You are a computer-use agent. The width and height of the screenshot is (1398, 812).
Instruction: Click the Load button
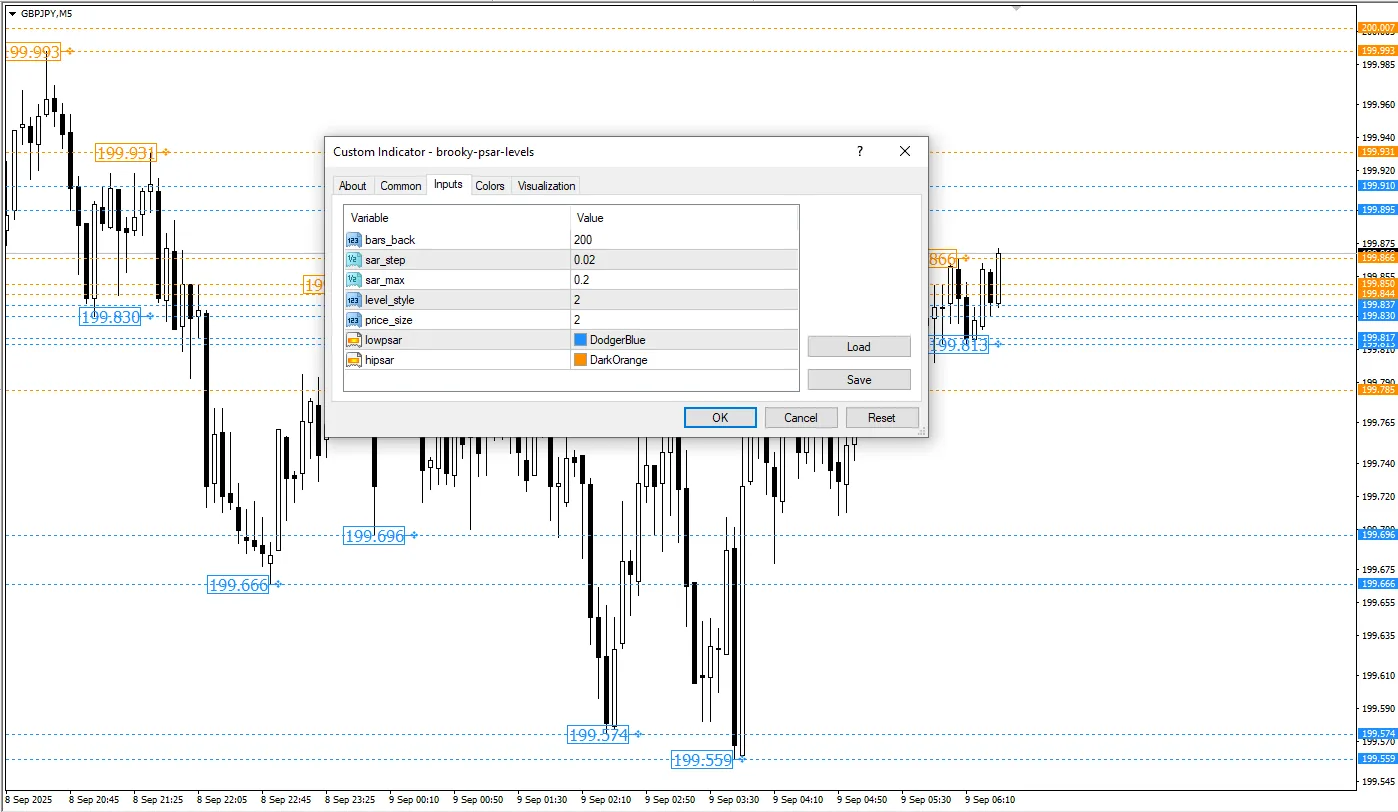pyautogui.click(x=859, y=347)
